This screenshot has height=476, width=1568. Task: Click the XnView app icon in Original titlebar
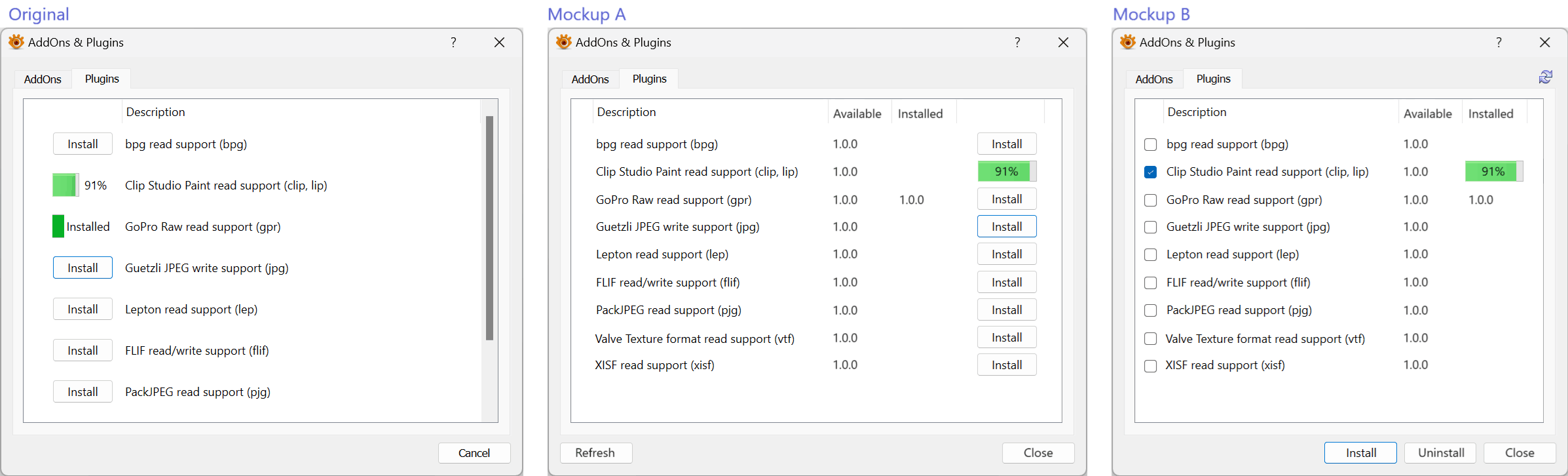(16, 43)
